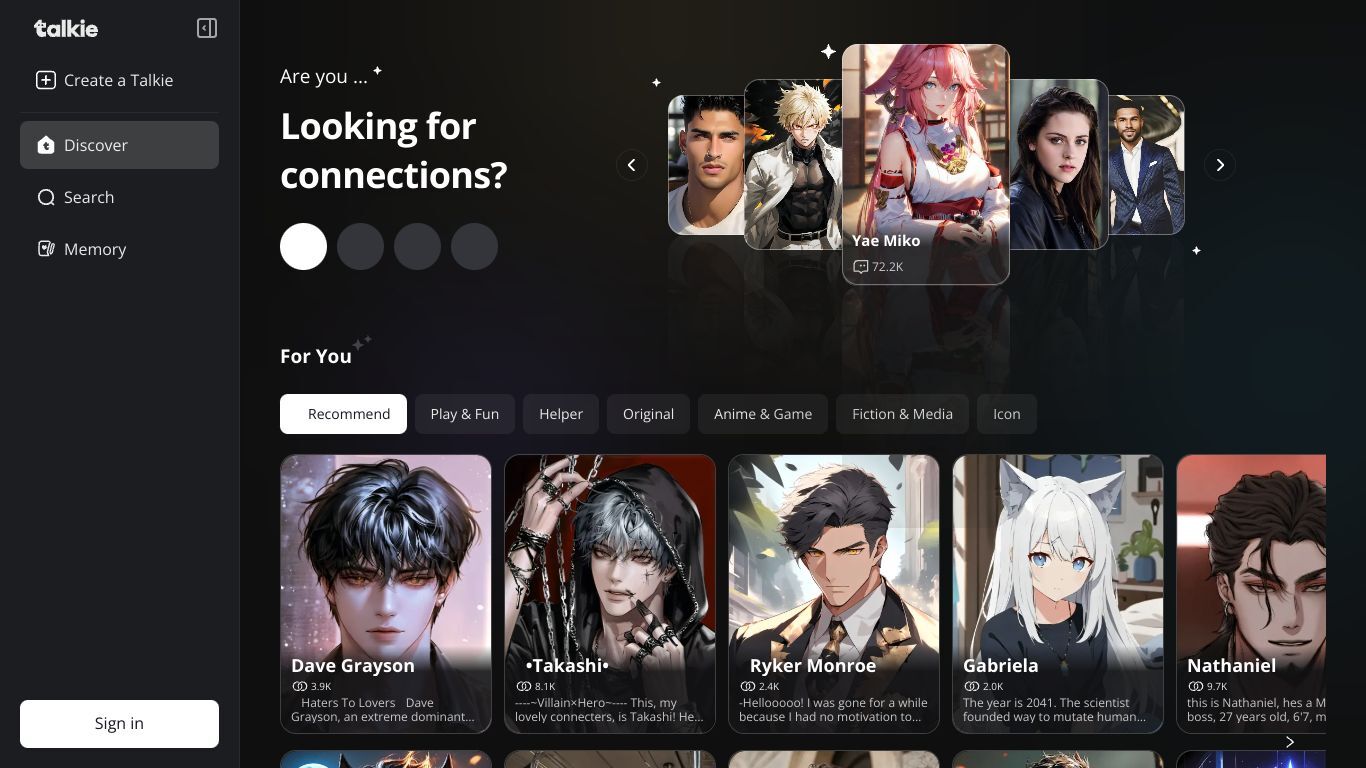Open Search in the sidebar
The height and width of the screenshot is (768, 1366).
[x=119, y=197]
